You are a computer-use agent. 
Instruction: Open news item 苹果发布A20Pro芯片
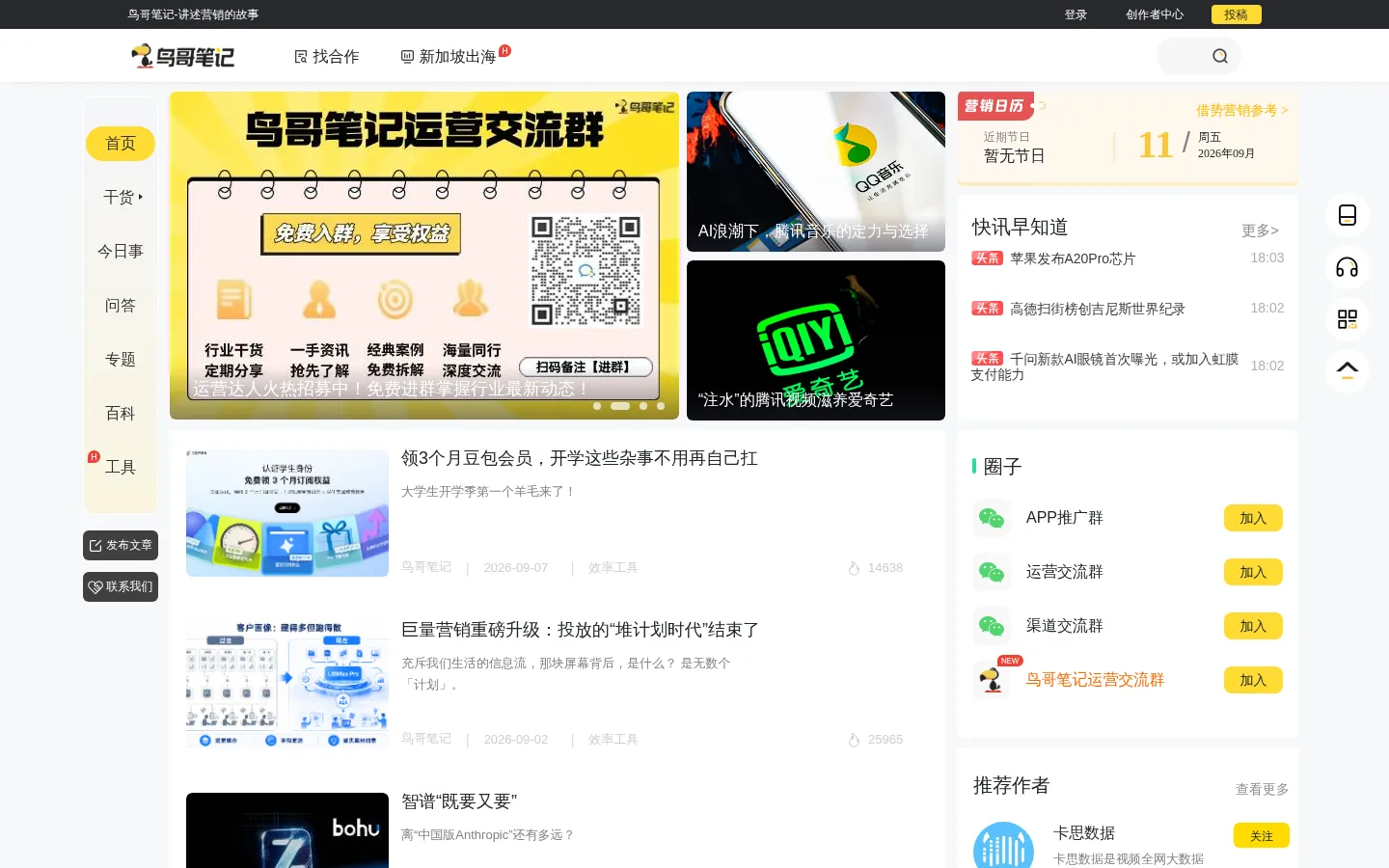tap(1073, 258)
